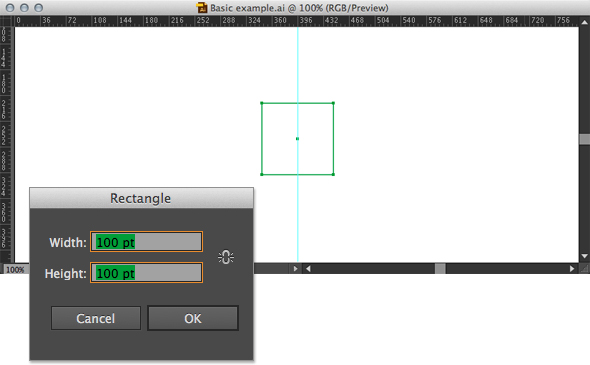Select the bottom-right anchor of green rectangle
This screenshot has width=590, height=365.
pyautogui.click(x=333, y=174)
